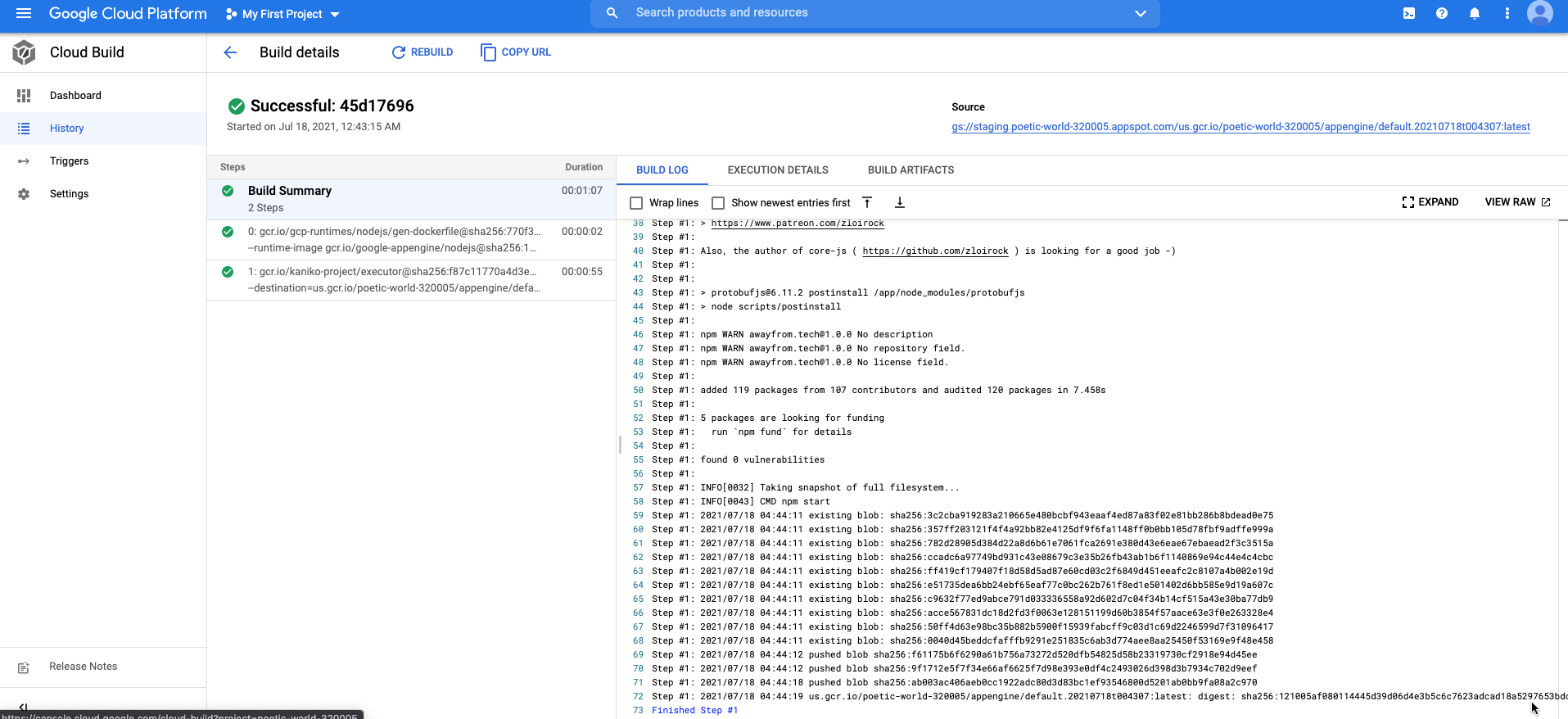Click step 0 green check icon
Screen dimensions: 1568x719
point(228,232)
